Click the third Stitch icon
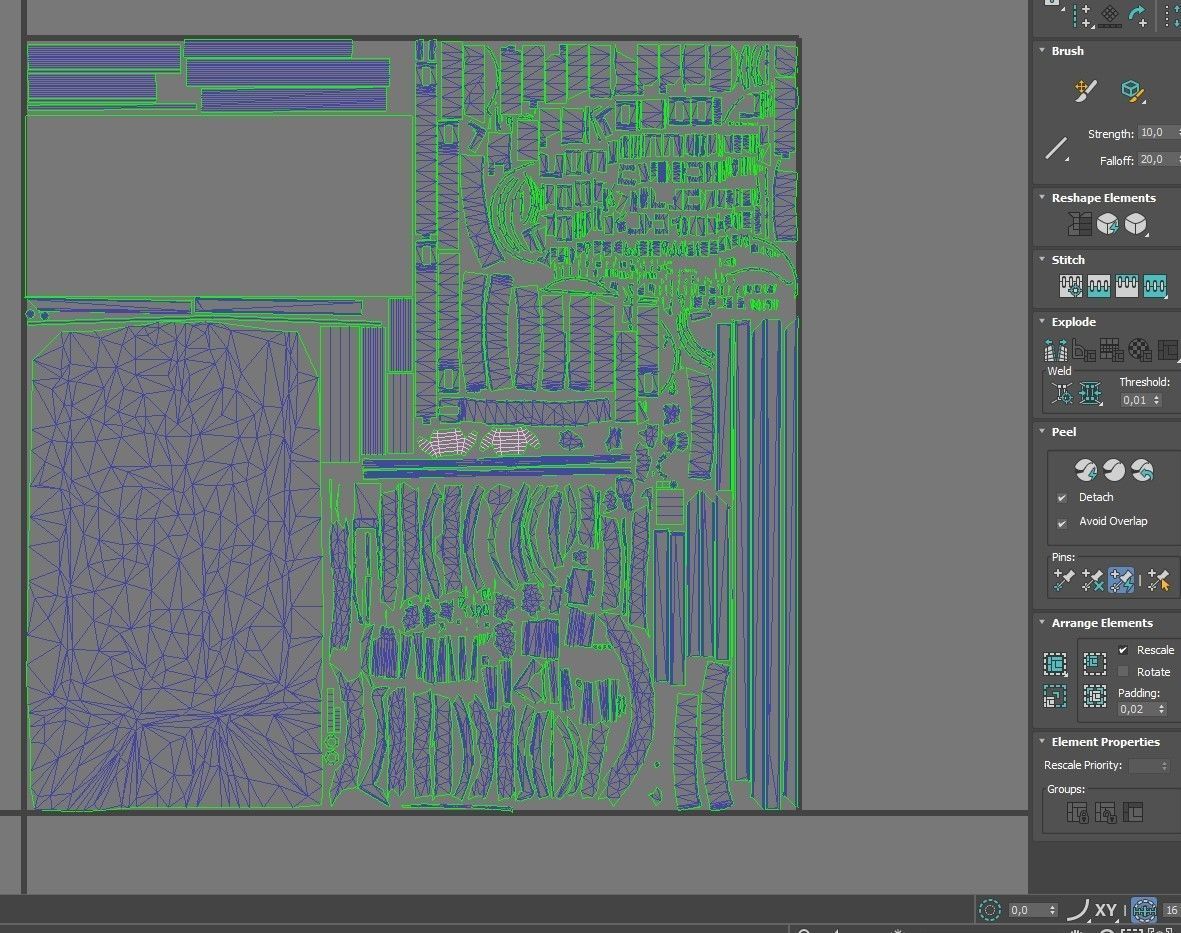Screen dimensions: 1181x933 (1126, 285)
